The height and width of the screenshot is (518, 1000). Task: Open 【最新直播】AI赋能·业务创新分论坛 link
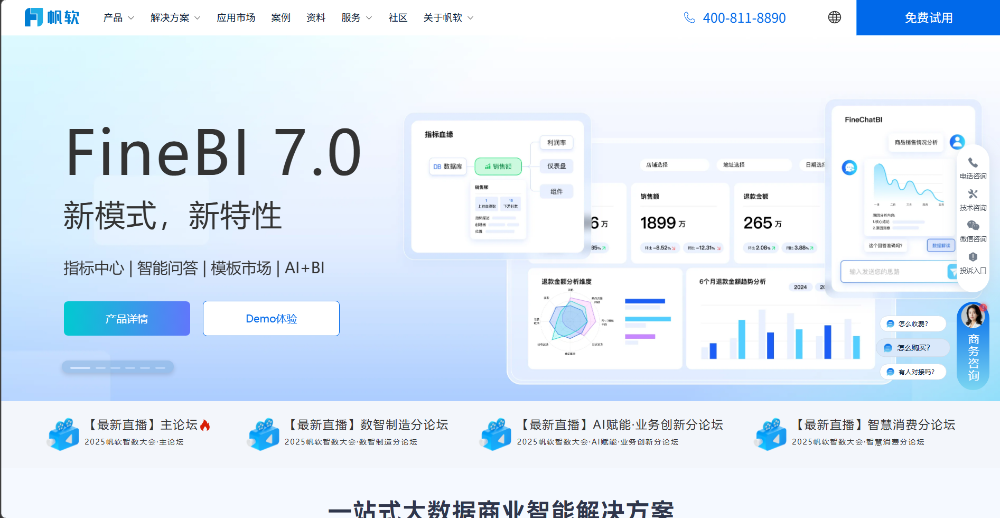pos(620,425)
